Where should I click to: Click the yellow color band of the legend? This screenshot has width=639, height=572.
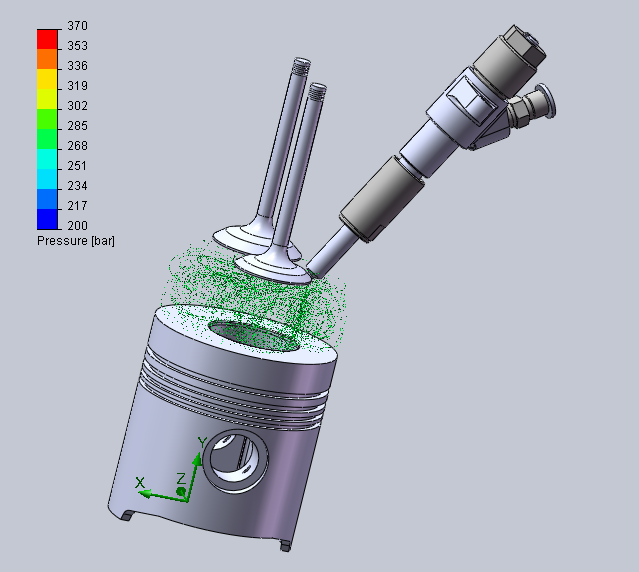coord(47,79)
